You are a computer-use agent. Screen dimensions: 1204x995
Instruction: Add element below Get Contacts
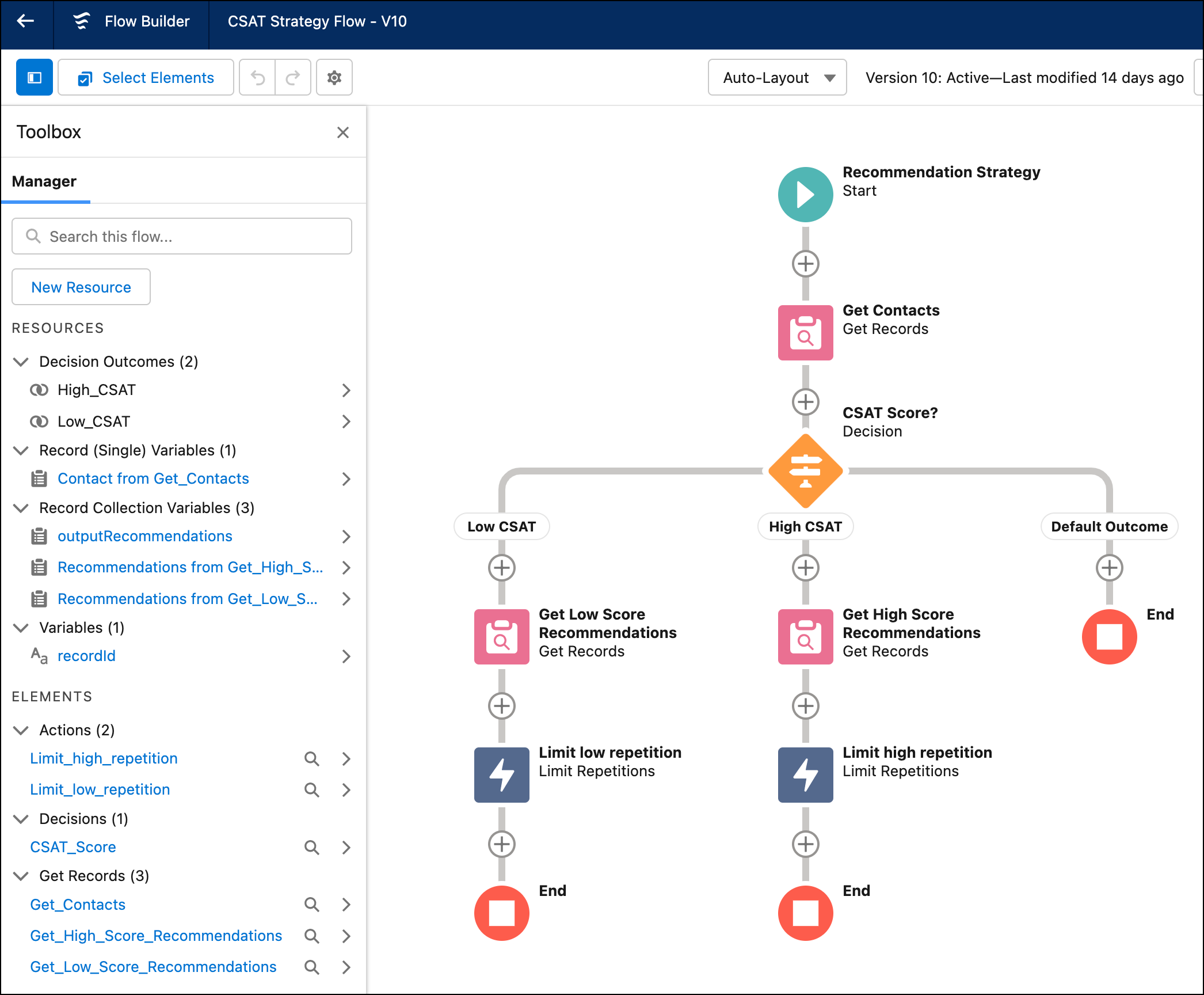tap(806, 402)
